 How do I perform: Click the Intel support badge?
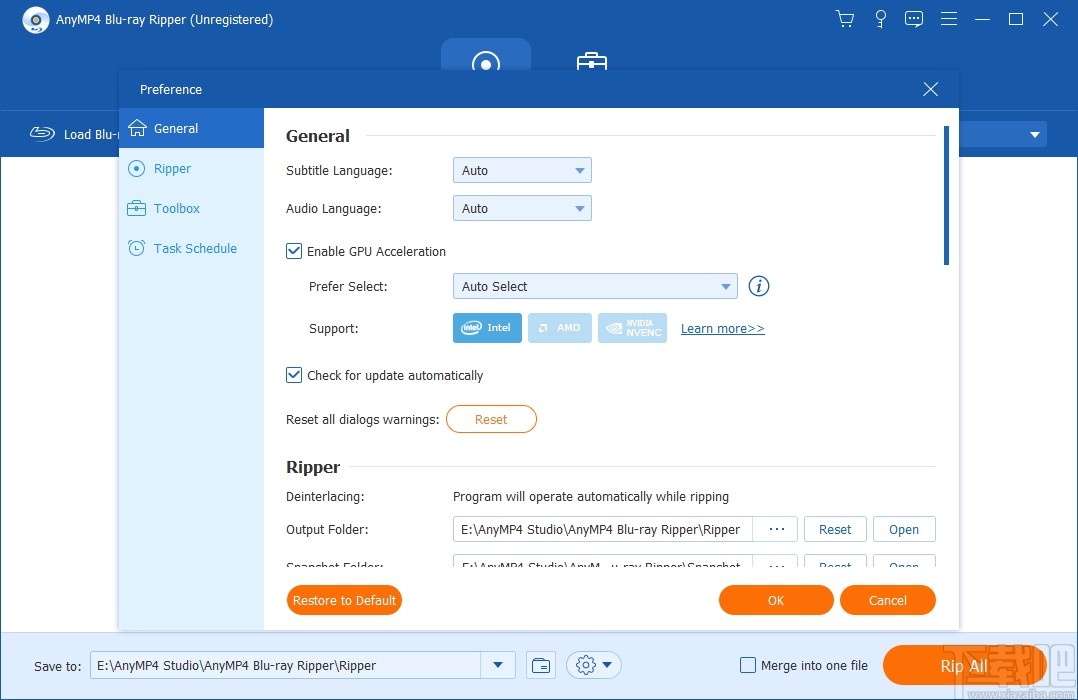point(487,328)
